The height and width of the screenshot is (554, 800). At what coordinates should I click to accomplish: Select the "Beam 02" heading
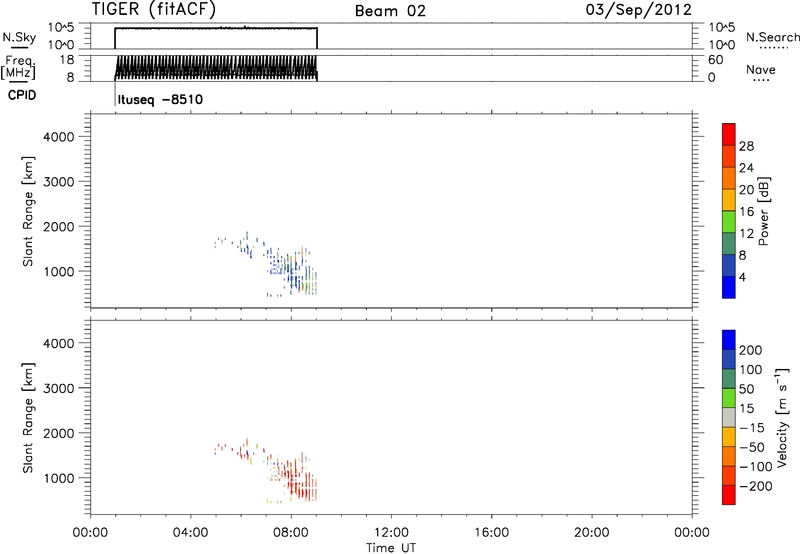tap(390, 11)
